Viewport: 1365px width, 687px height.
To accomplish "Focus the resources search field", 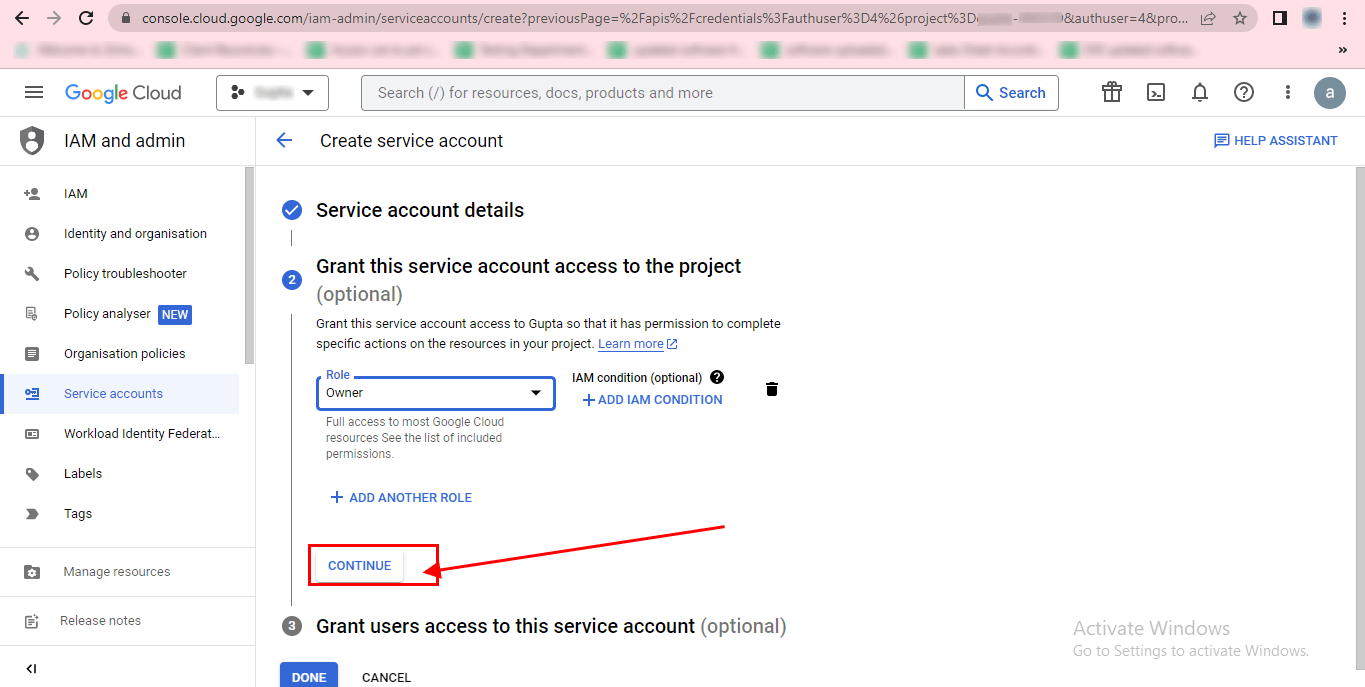I will 660,93.
